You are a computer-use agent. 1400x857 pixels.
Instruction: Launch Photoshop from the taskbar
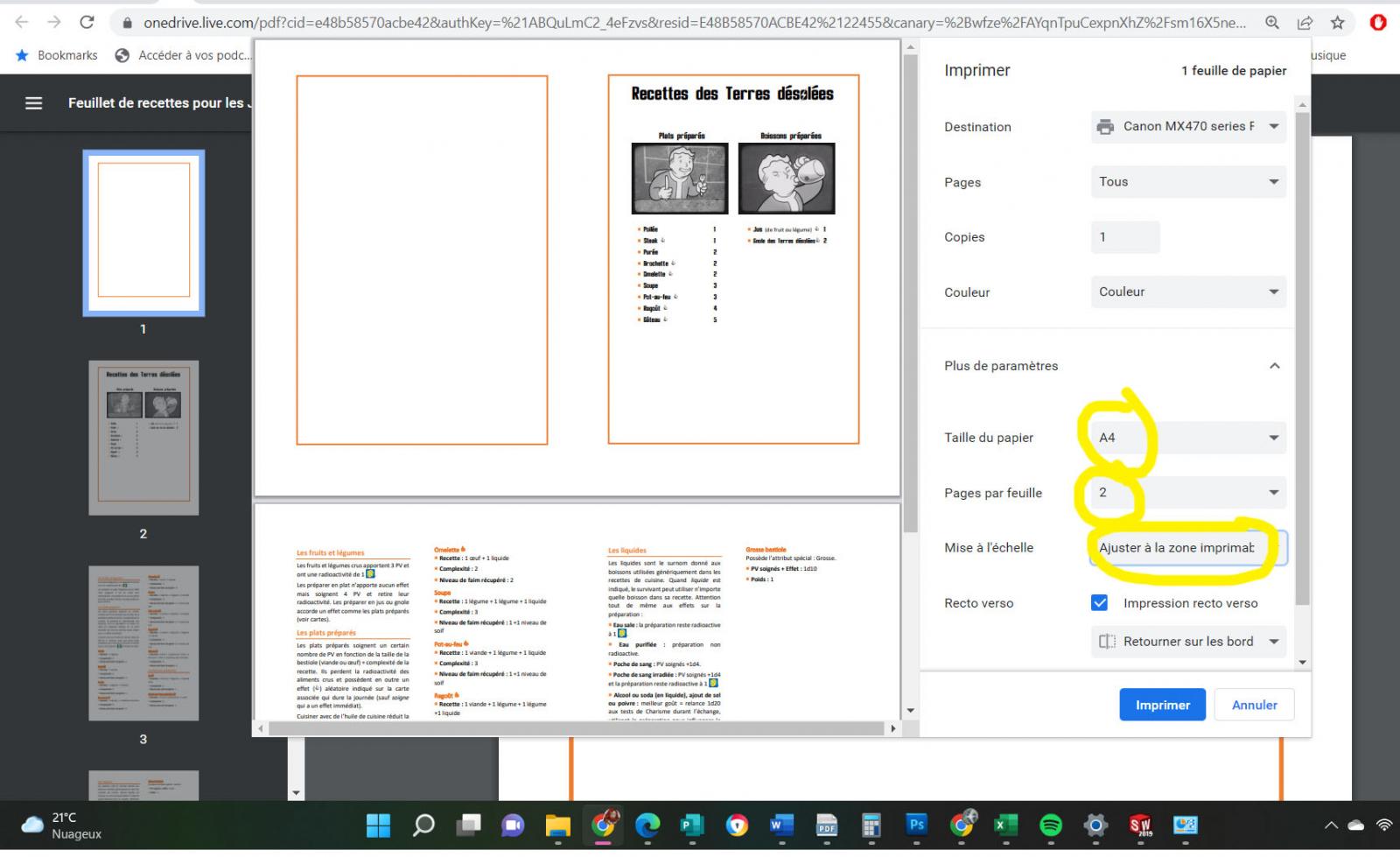(916, 825)
